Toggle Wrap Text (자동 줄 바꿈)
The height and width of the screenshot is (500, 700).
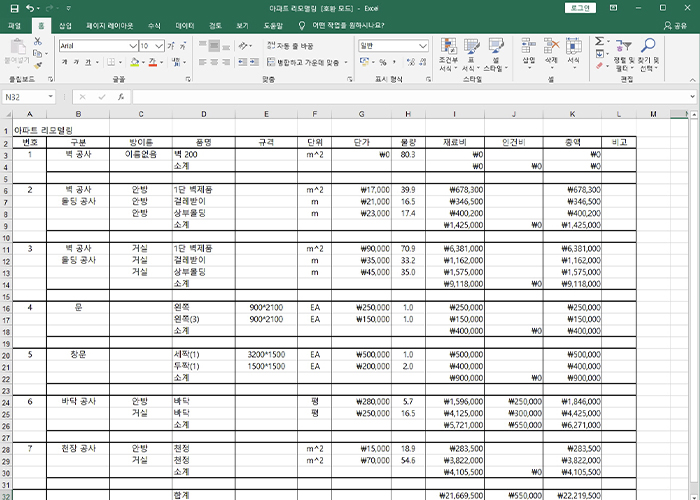click(290, 46)
